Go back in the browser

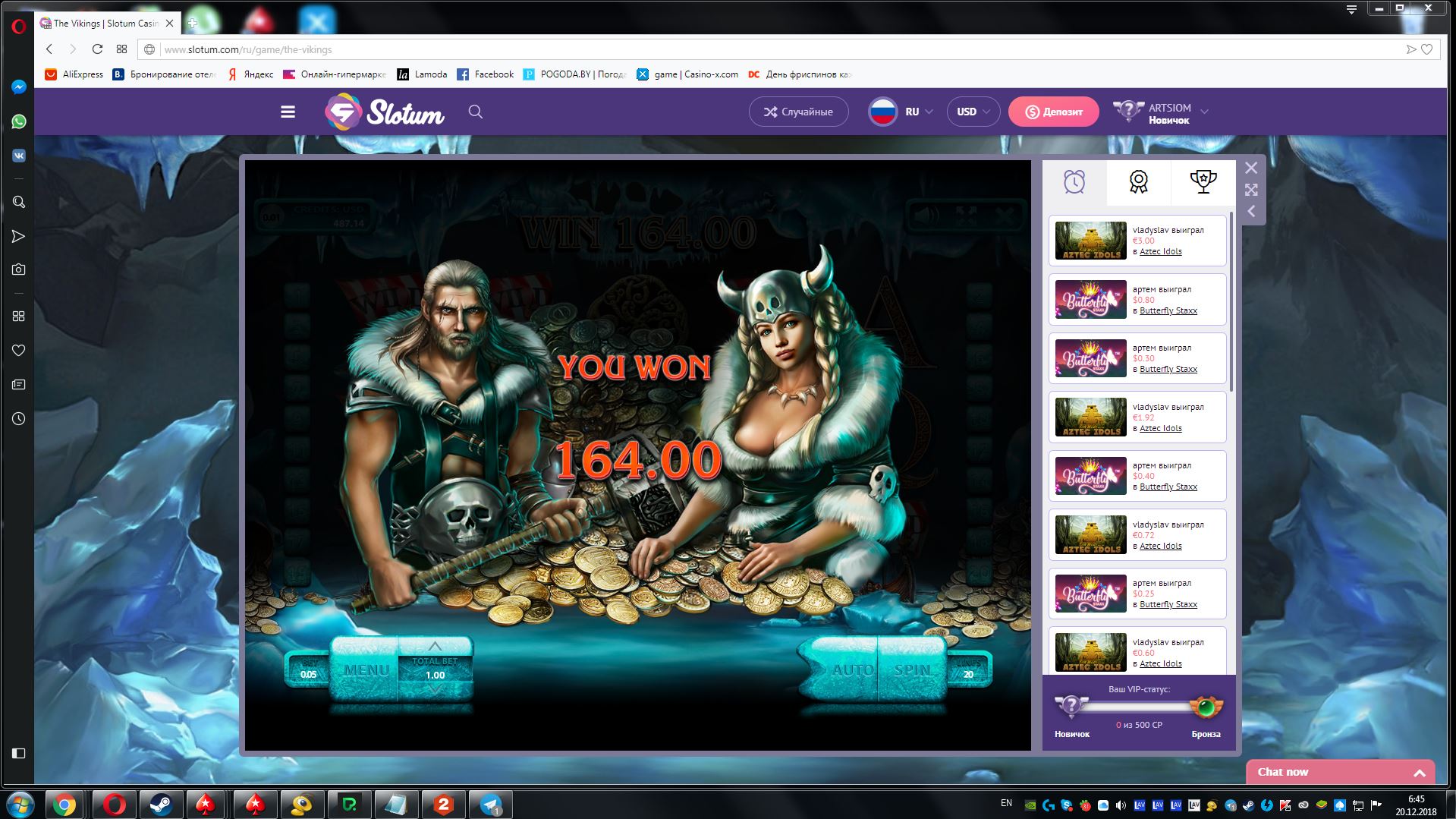point(49,49)
